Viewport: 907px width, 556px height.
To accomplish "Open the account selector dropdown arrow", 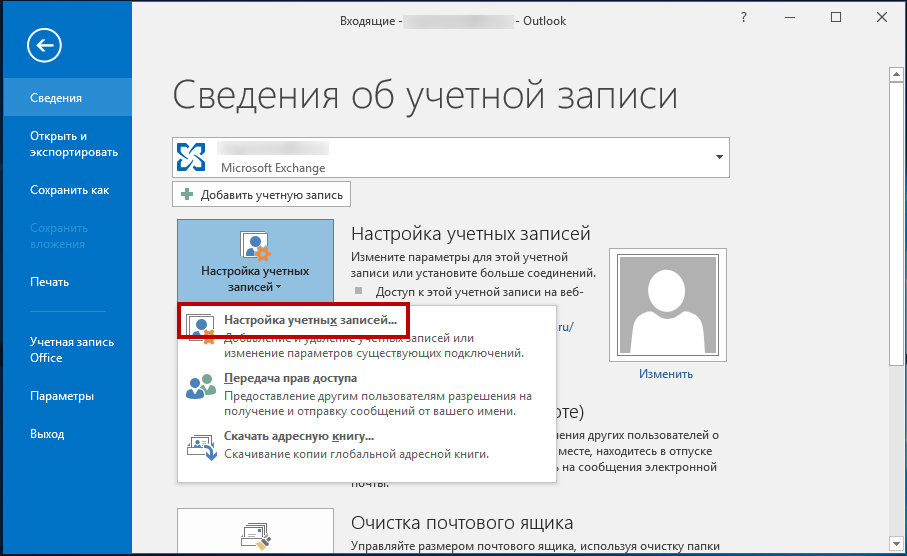I will tap(719, 157).
